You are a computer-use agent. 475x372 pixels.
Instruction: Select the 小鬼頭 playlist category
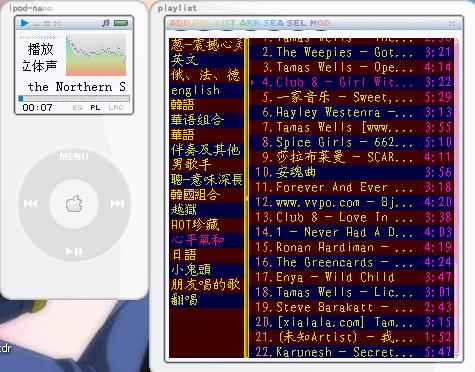(207, 270)
